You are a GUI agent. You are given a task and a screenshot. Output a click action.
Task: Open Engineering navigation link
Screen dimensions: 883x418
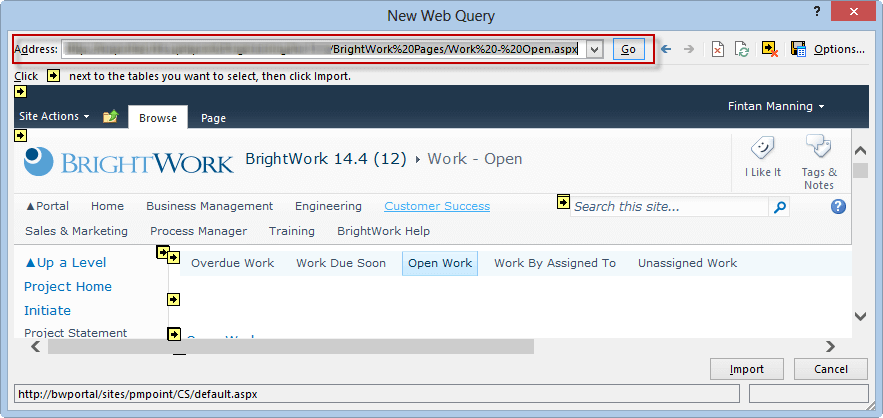(x=328, y=206)
